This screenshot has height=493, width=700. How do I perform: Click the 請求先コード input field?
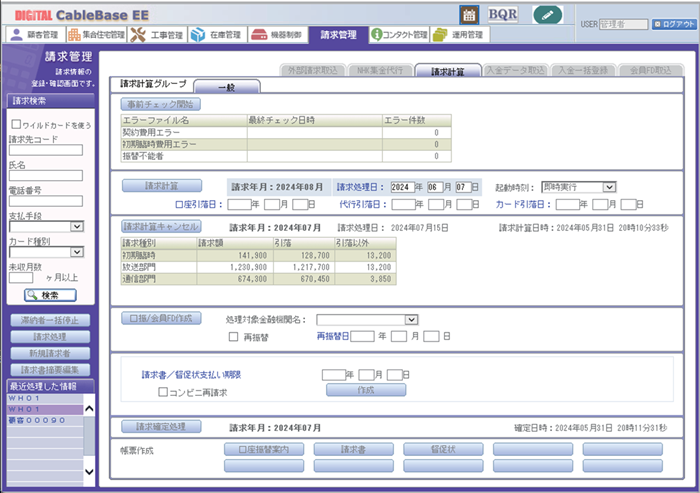[45, 151]
